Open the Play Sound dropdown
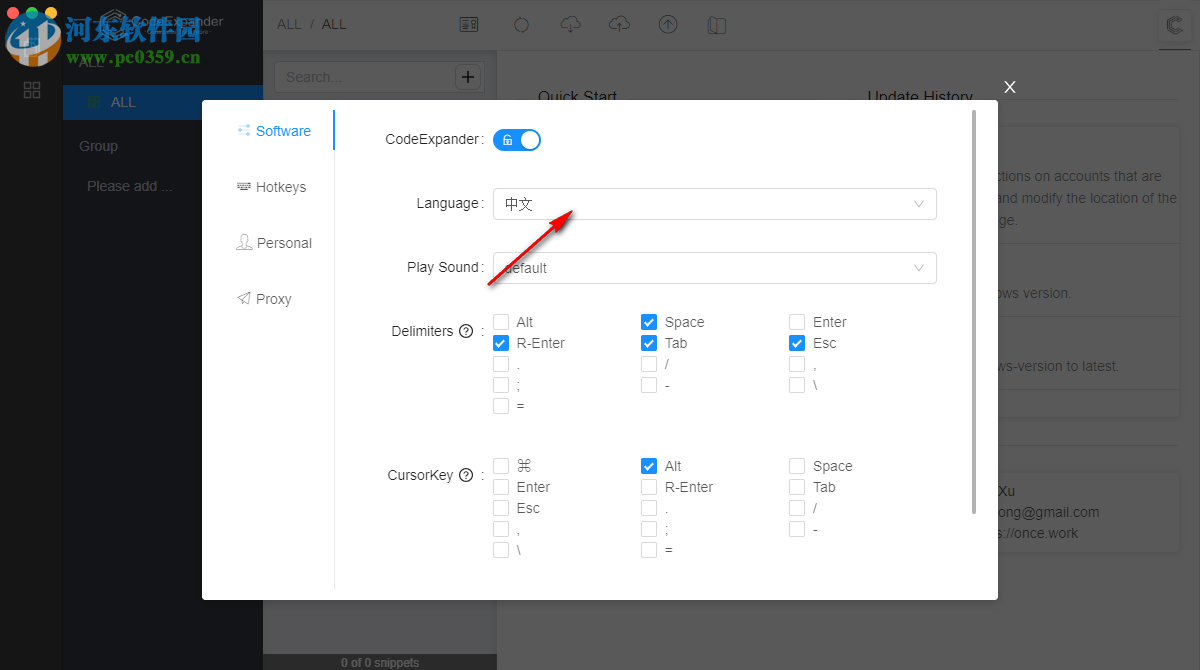The image size is (1200, 670). (715, 268)
